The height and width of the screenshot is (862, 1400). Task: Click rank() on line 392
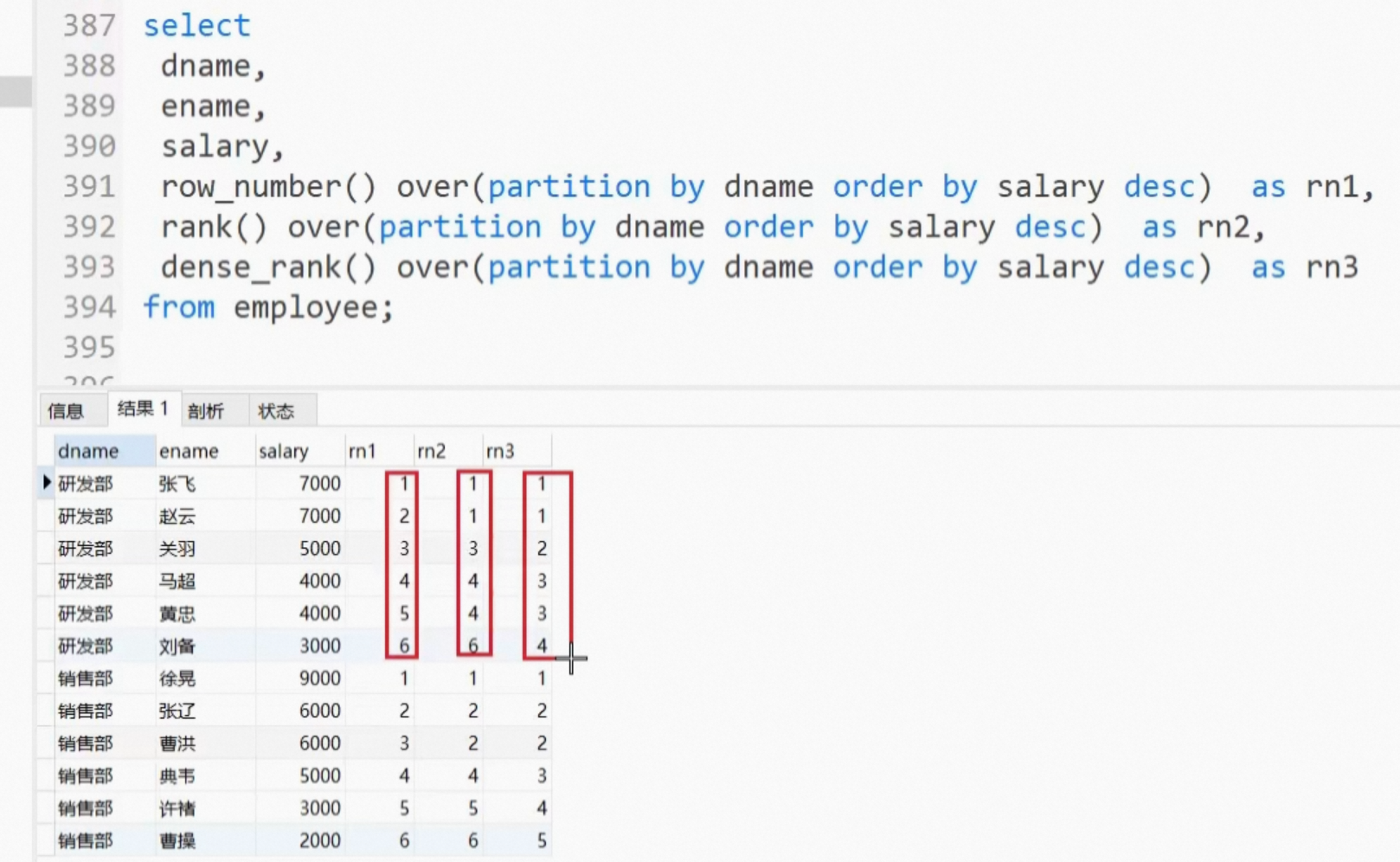click(x=215, y=228)
